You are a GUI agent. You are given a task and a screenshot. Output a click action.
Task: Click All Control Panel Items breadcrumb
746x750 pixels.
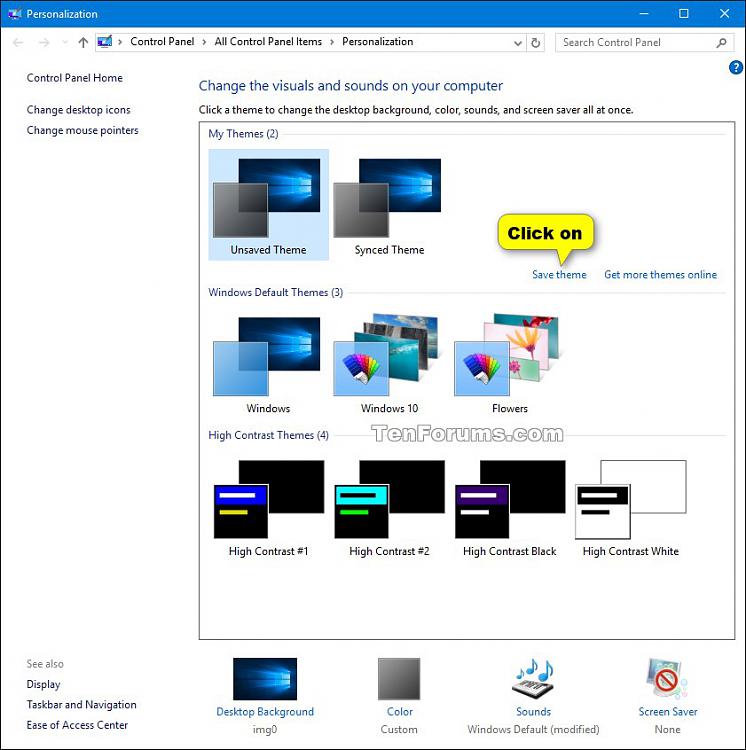tap(268, 42)
